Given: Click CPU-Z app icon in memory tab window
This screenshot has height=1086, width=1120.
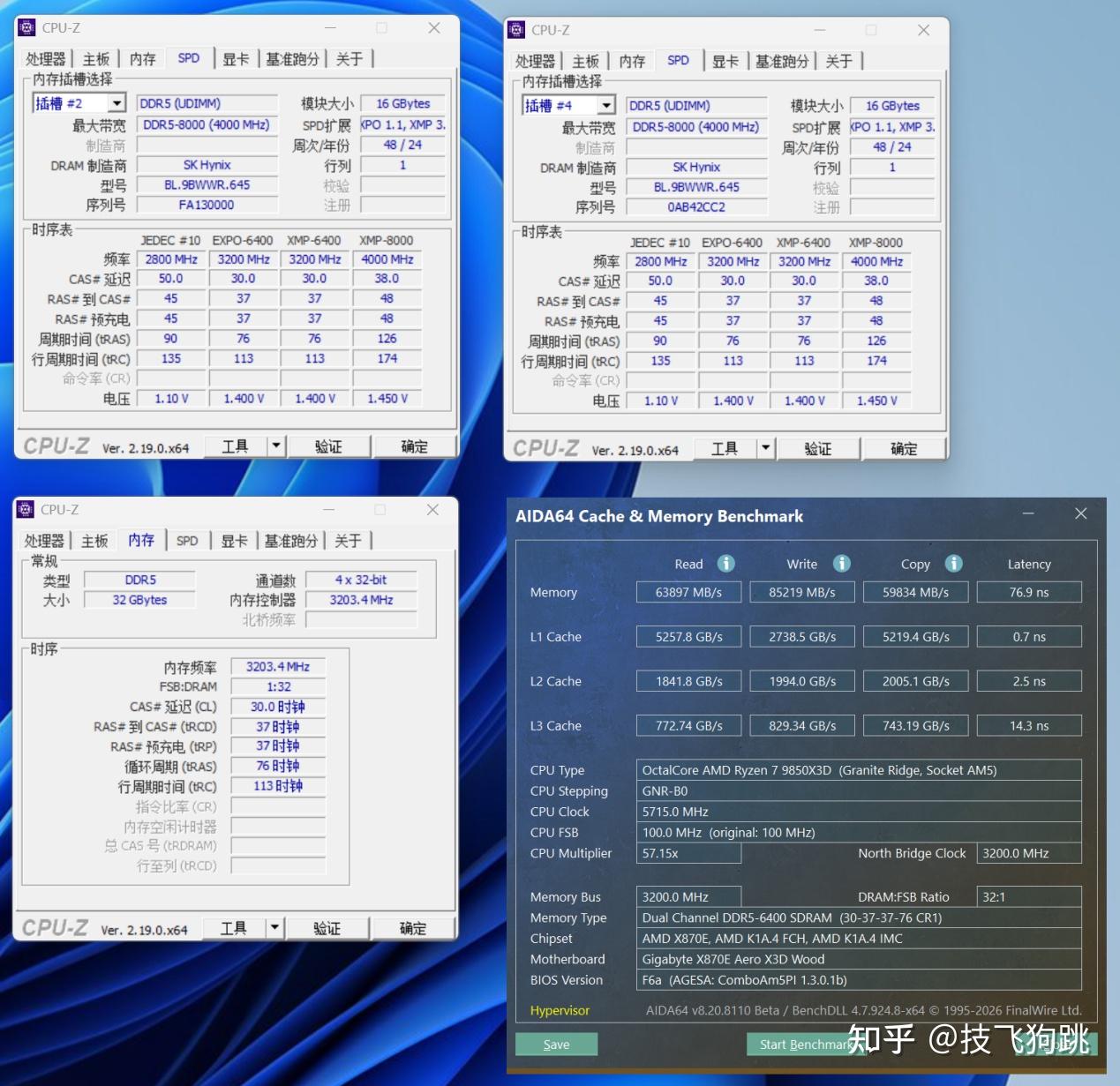Looking at the screenshot, I should click(x=26, y=510).
